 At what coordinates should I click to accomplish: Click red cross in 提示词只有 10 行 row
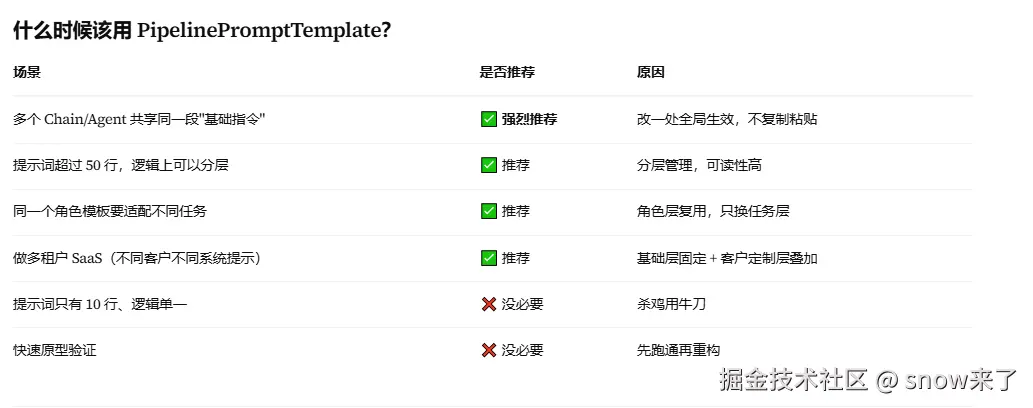click(x=489, y=304)
